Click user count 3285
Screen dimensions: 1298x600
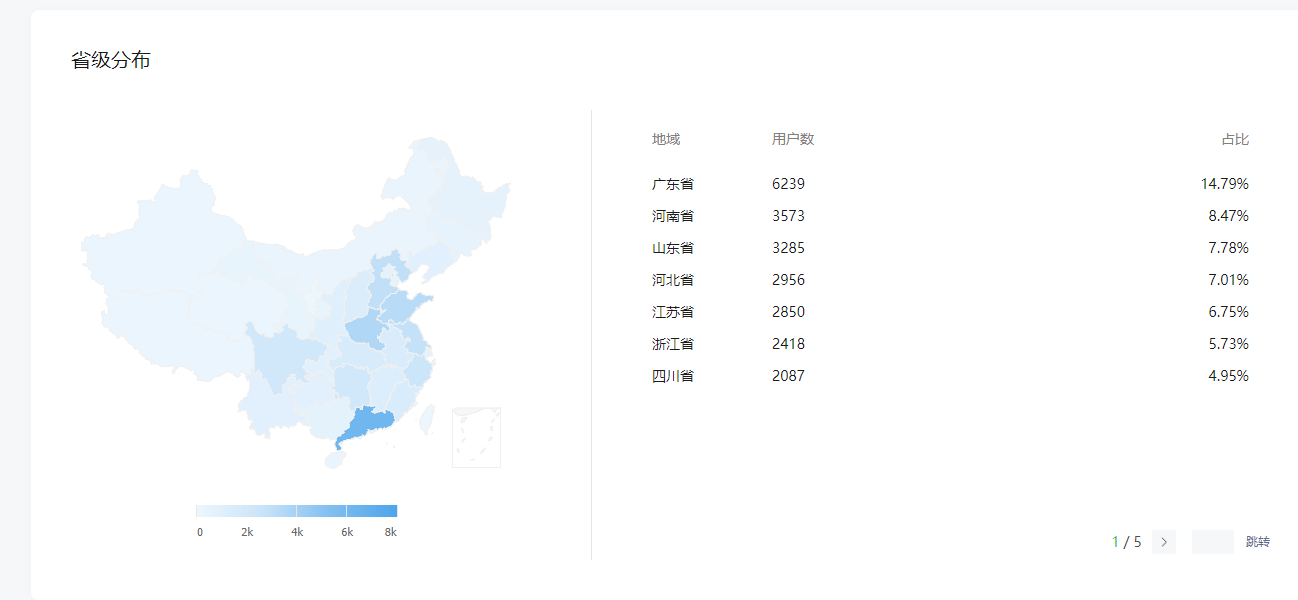(x=788, y=248)
